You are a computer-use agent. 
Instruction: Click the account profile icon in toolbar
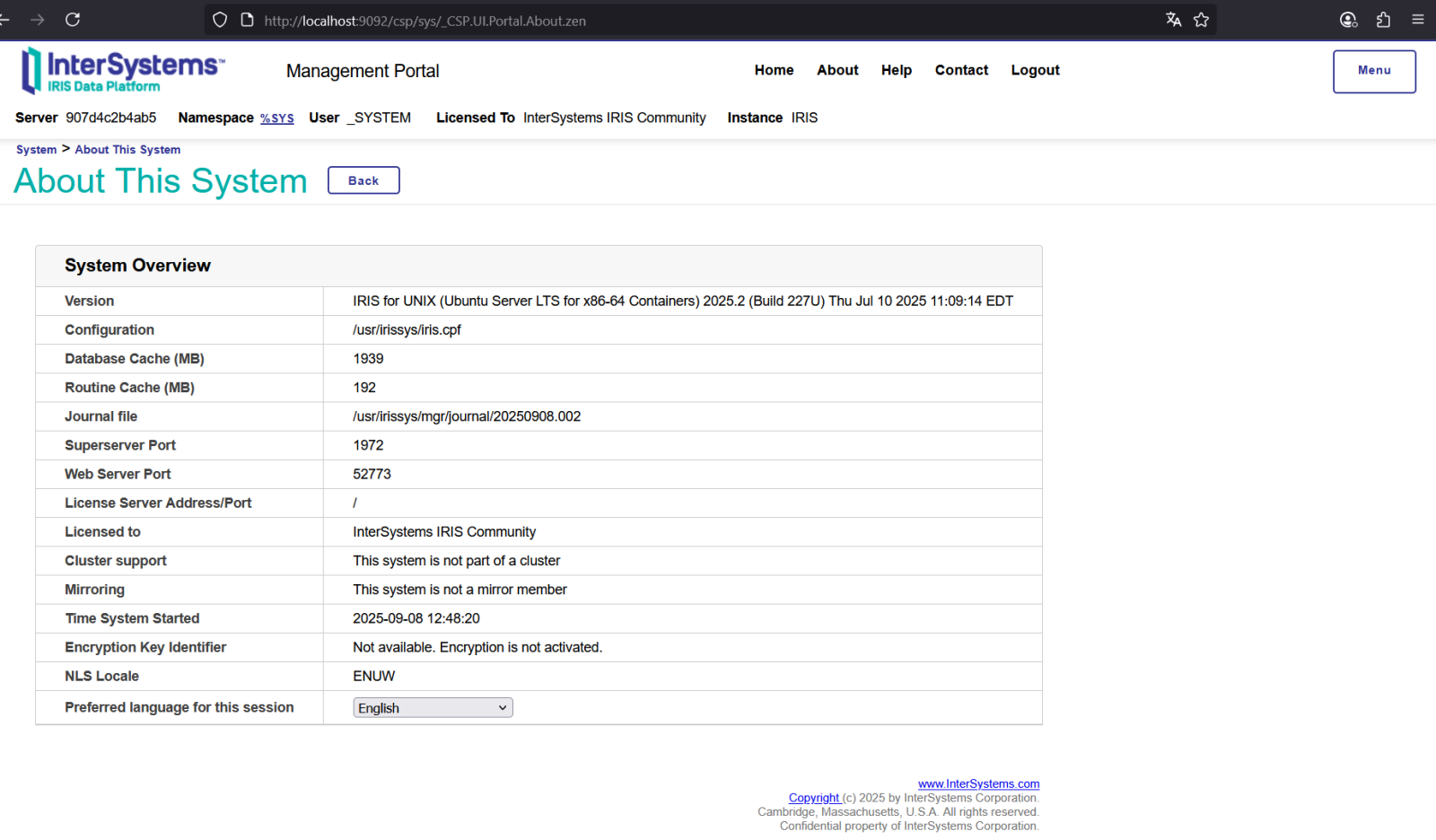click(x=1348, y=20)
